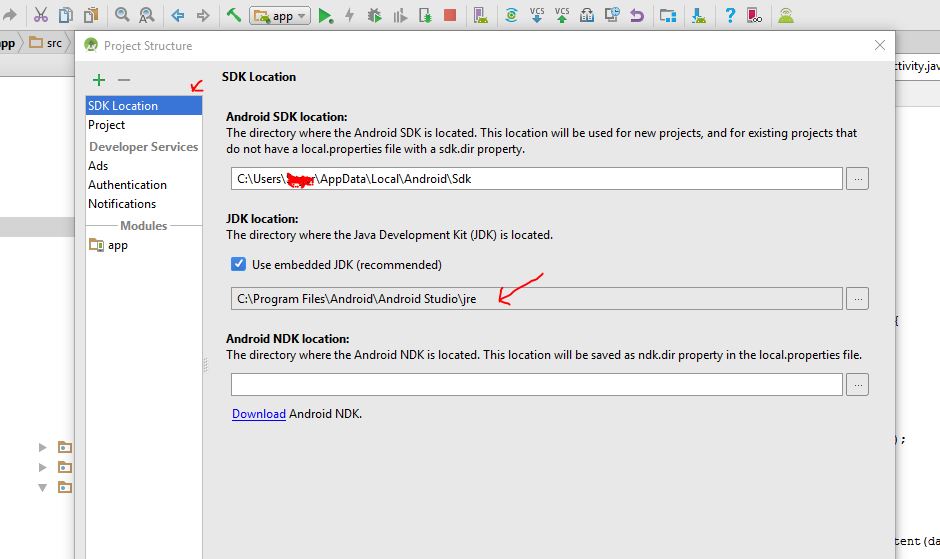940x559 pixels.
Task: Open Android Device Monitor icon
Action: tap(786, 16)
